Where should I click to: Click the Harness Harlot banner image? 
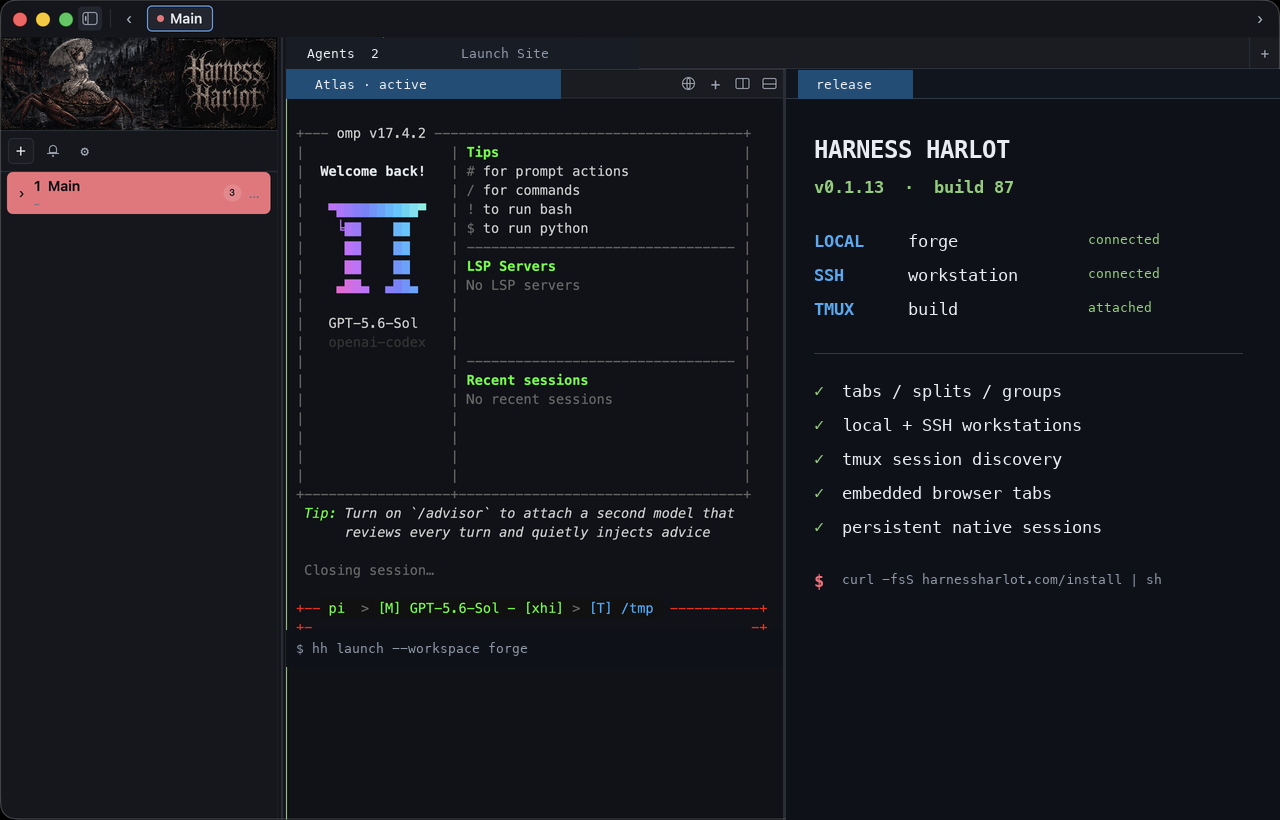139,84
